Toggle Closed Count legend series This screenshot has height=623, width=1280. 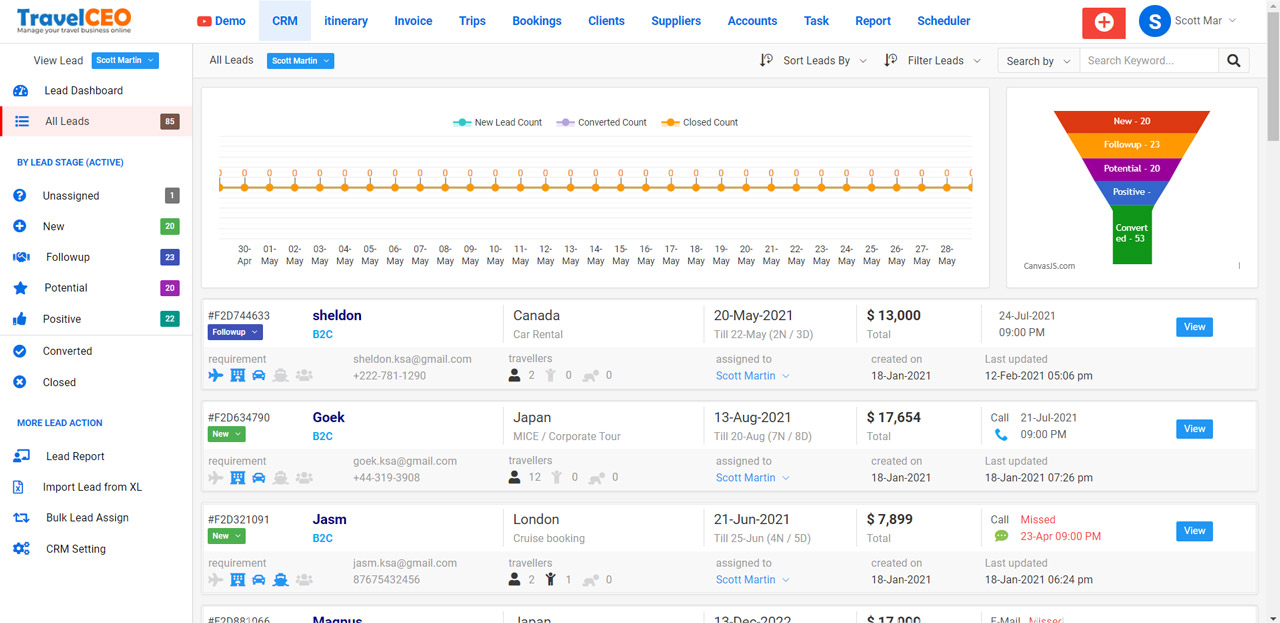point(699,123)
